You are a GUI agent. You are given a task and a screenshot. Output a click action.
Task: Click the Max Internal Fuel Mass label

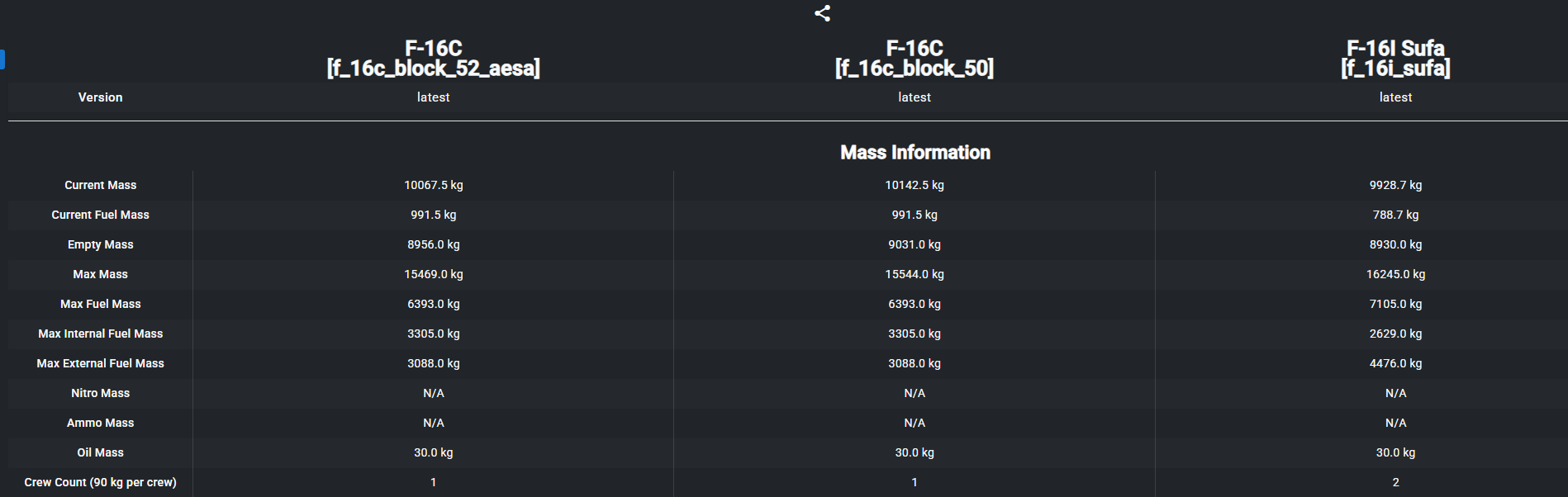100,334
